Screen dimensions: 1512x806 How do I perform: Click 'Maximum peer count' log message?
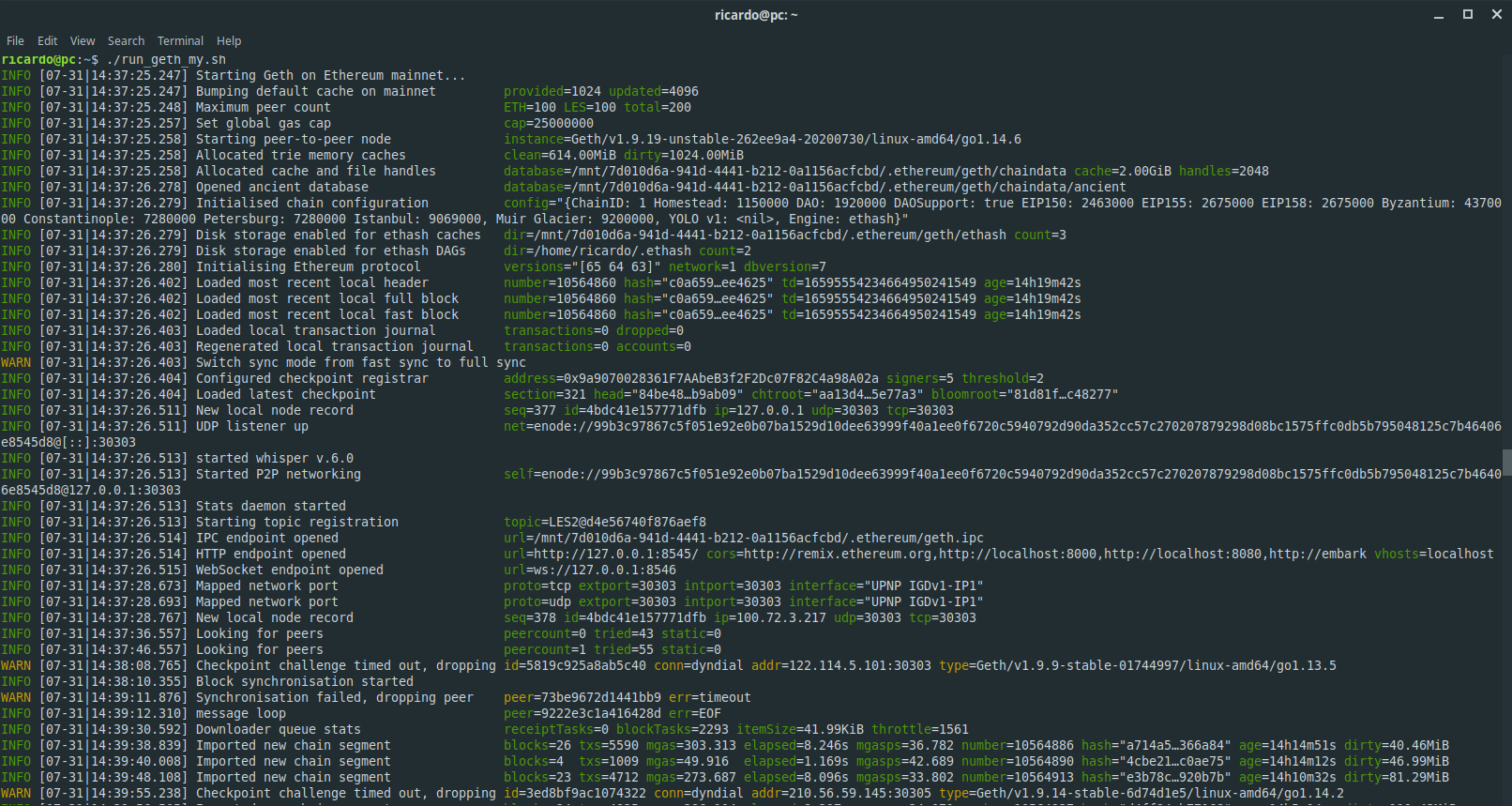(264, 107)
